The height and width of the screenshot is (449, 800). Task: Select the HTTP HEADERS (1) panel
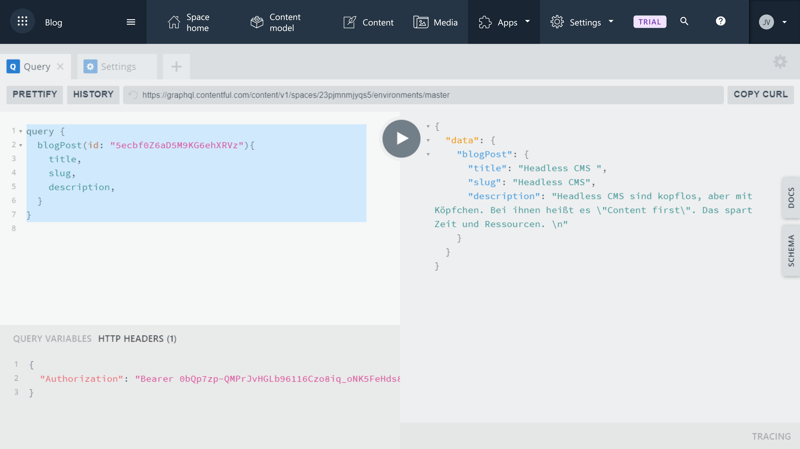pos(137,338)
